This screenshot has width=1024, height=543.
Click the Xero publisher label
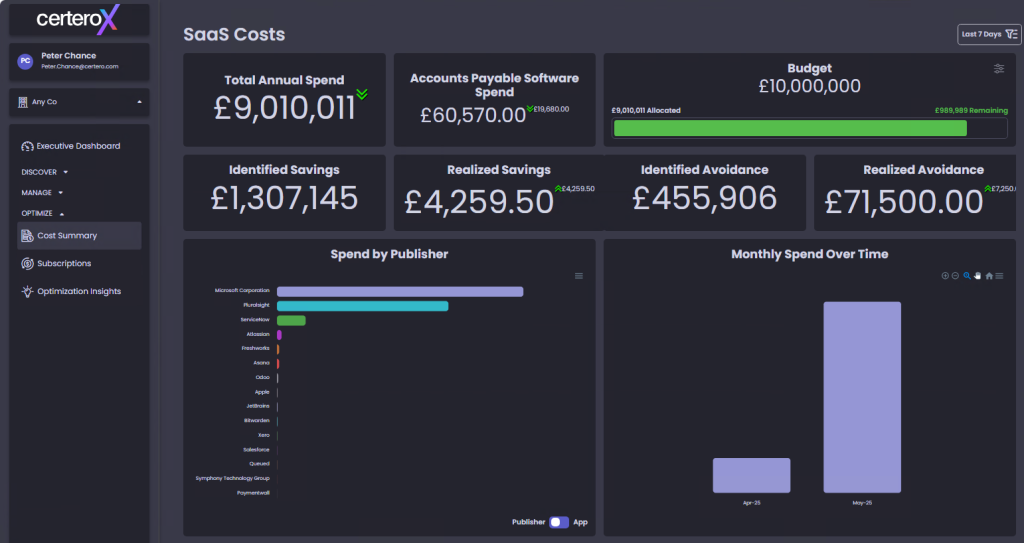click(x=264, y=435)
